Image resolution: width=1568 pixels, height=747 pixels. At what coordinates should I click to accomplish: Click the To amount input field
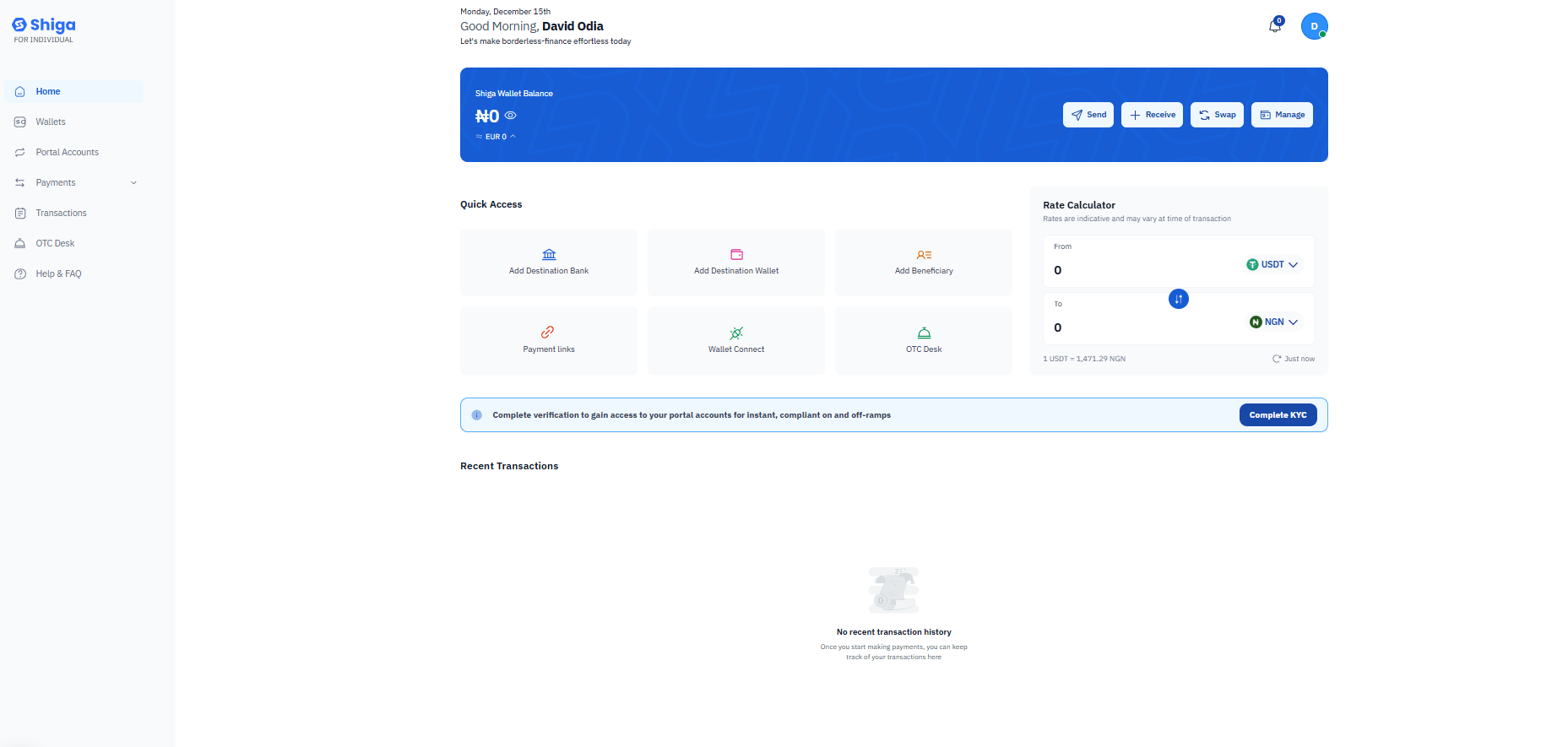tap(1140, 327)
